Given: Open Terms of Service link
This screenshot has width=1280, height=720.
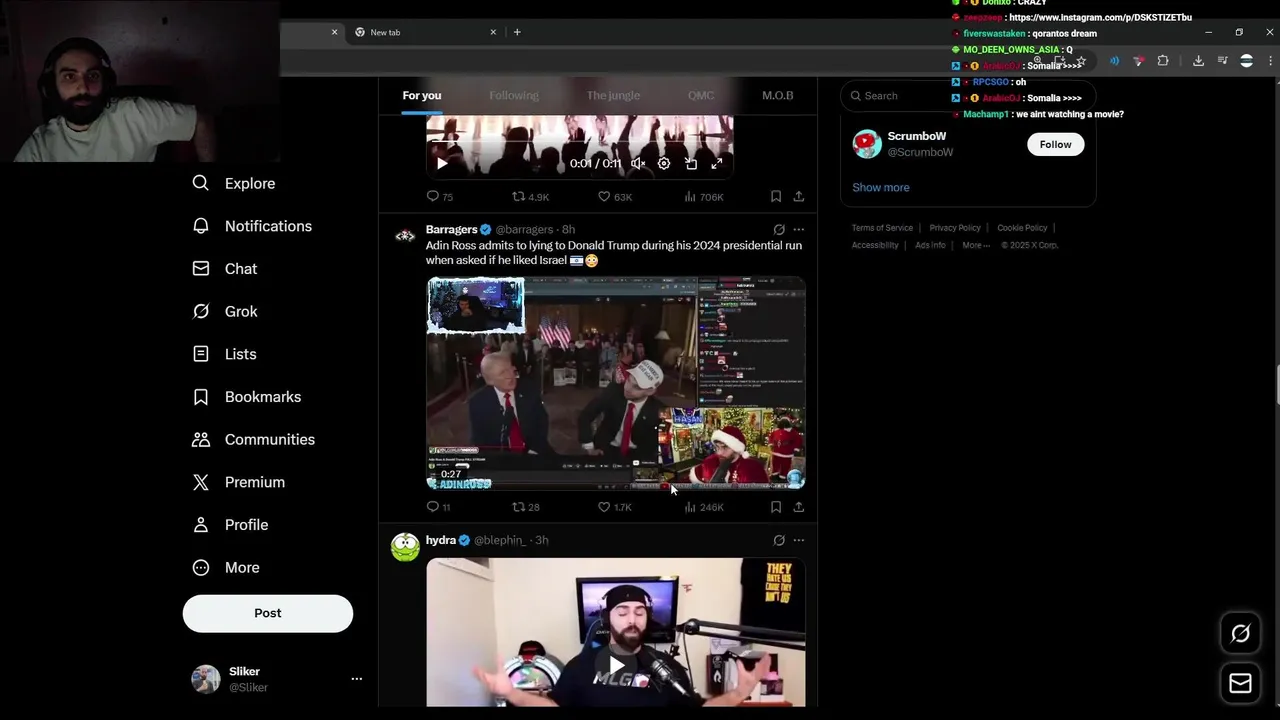Looking at the screenshot, I should 882,228.
